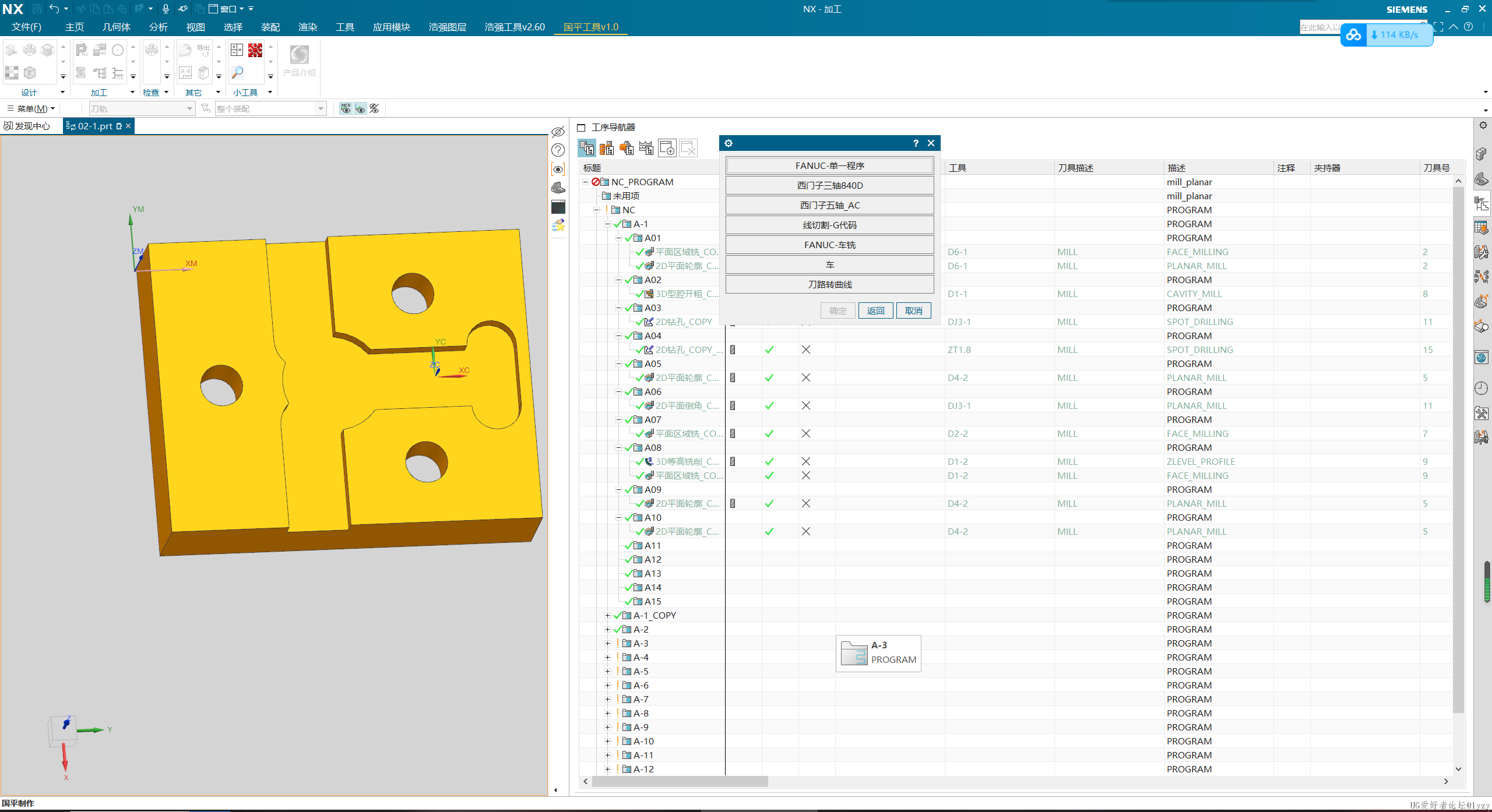This screenshot has height=812, width=1492.
Task: Click the 刀具号 column header
Action: pyautogui.click(x=1436, y=168)
